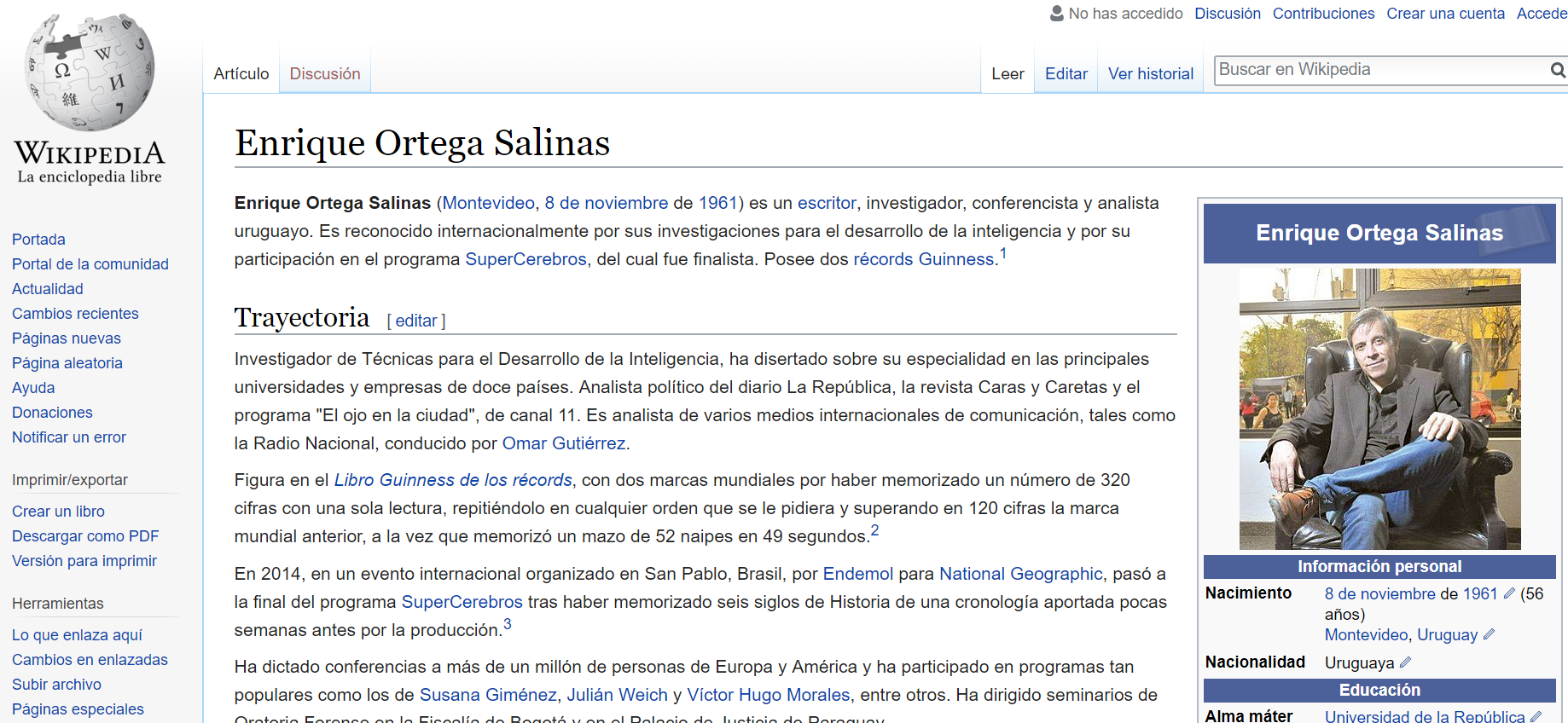The image size is (1568, 723).
Task: Open Versión para imprimir
Action: pyautogui.click(x=84, y=561)
